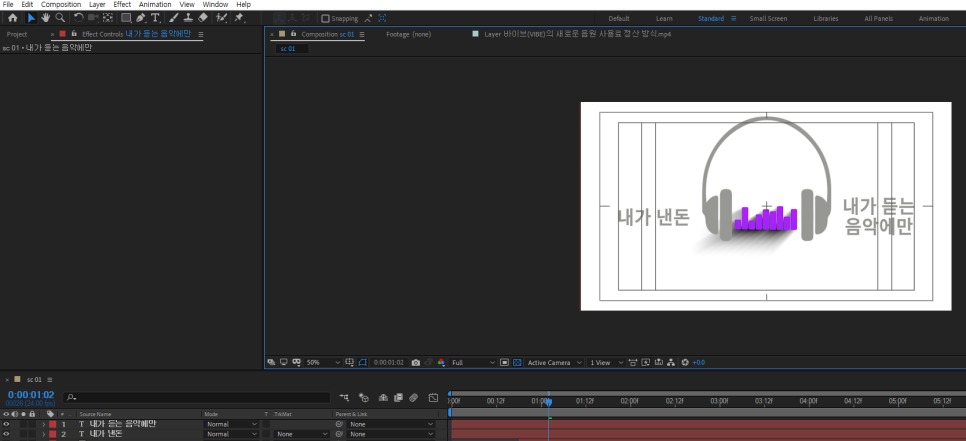Click the blue current time indicator in timeline

click(548, 402)
